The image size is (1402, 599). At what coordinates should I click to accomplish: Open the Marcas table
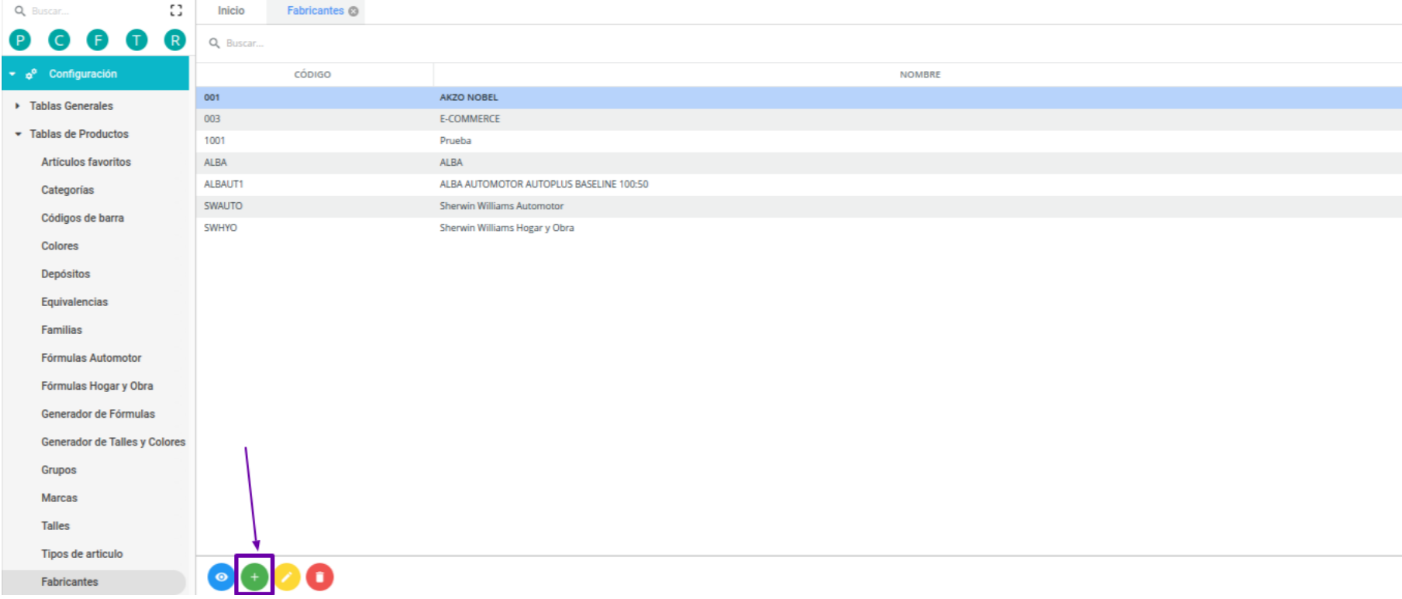pos(59,498)
